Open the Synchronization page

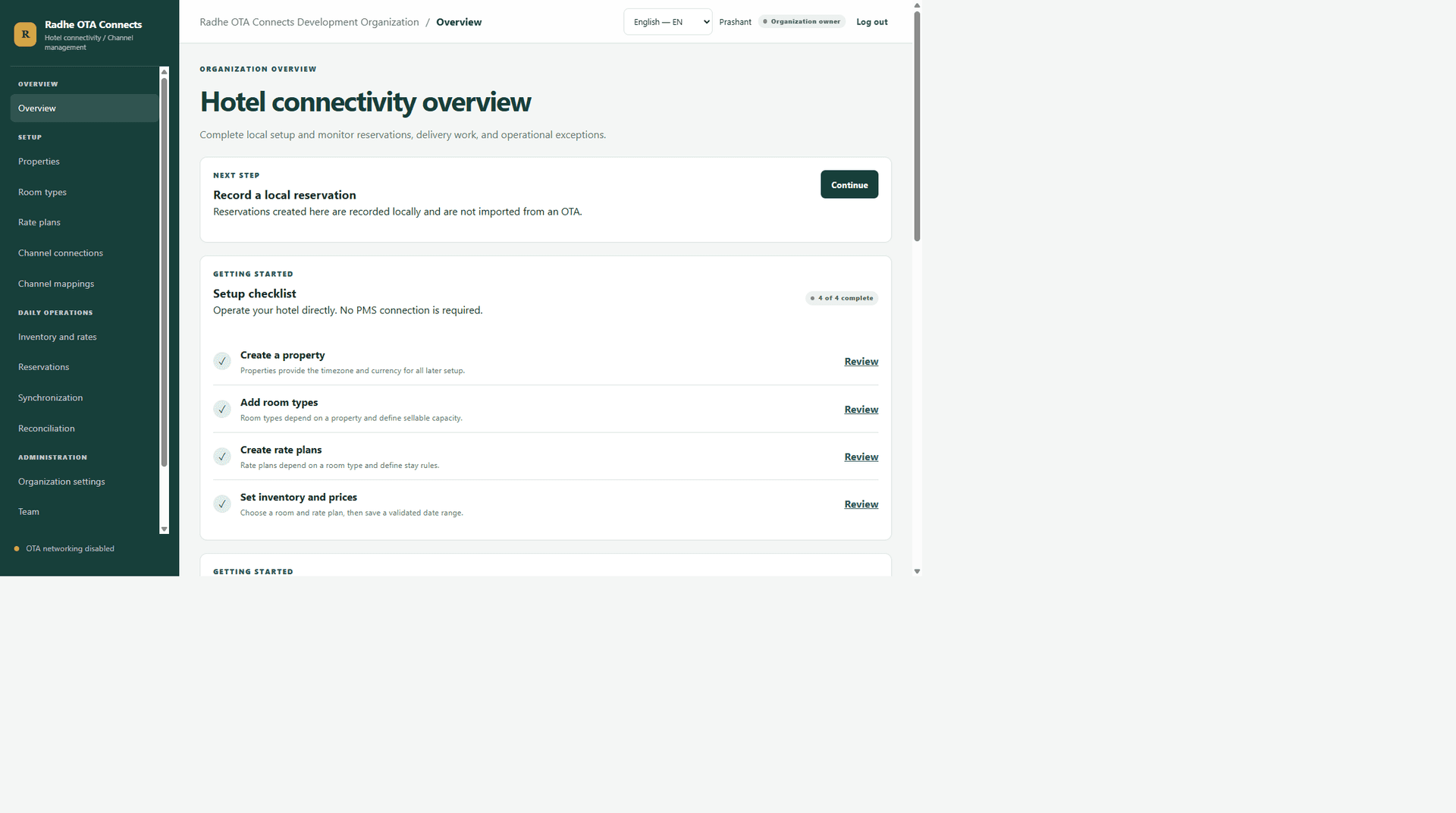[x=84, y=397]
